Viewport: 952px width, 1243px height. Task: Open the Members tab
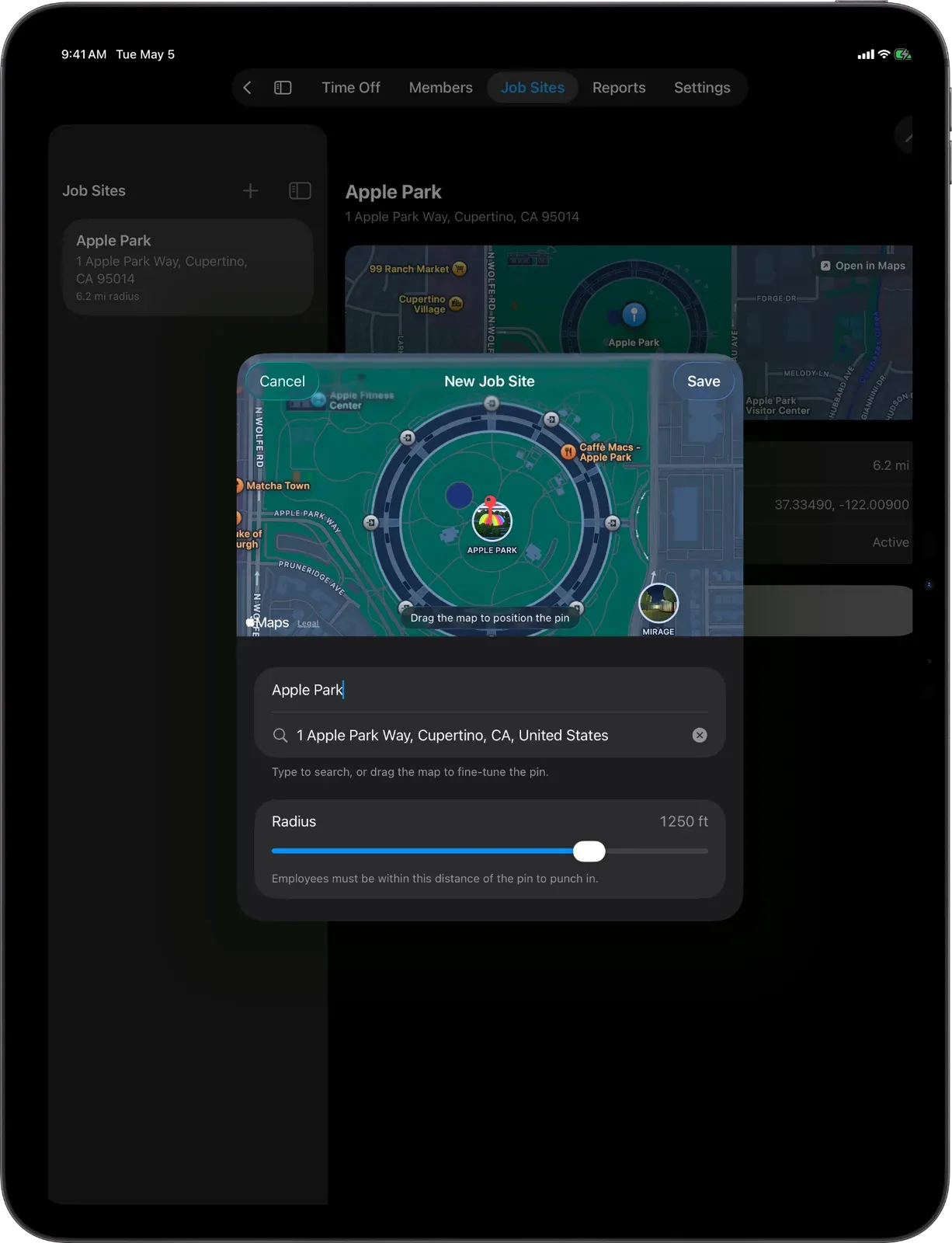click(x=440, y=88)
